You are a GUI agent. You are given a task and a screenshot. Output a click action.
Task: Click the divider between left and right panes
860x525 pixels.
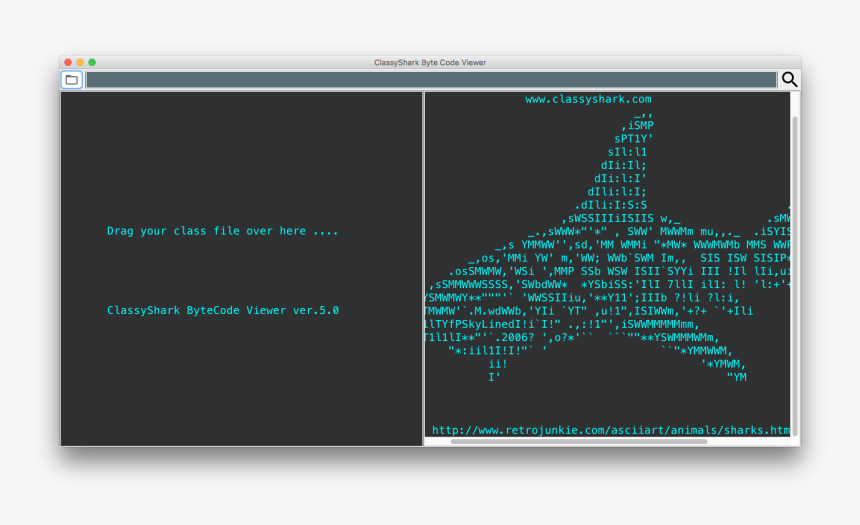423,268
